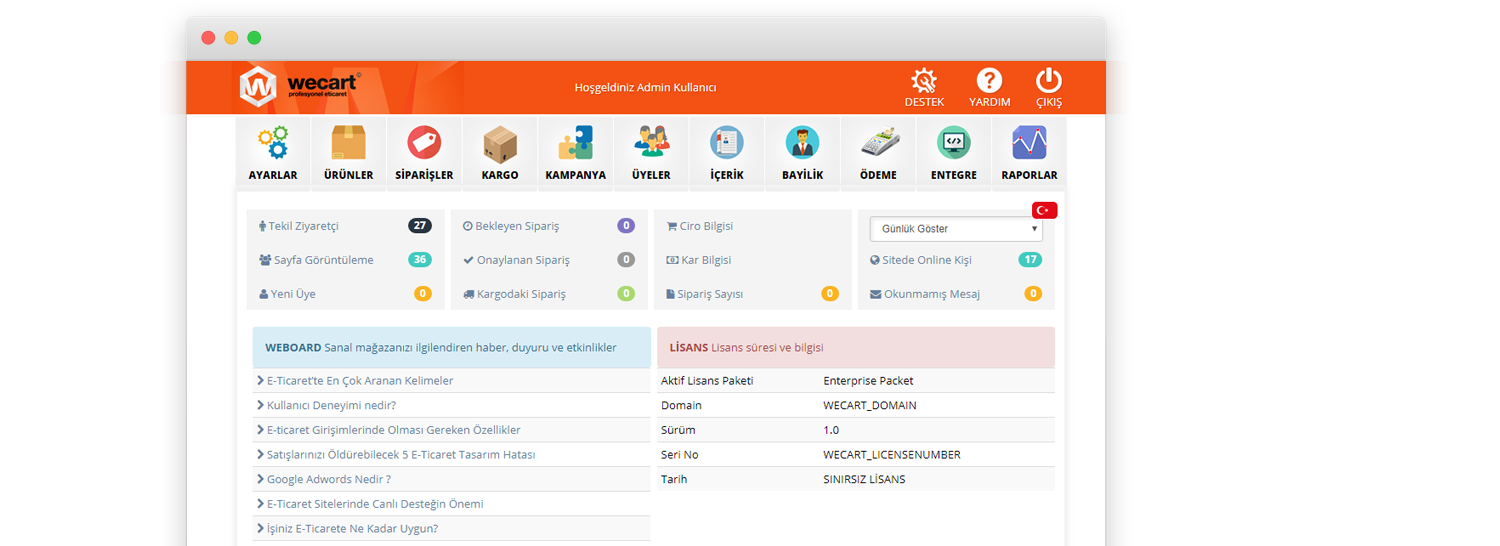Open Yardım help question mark icon
Image resolution: width=1500 pixels, height=546 pixels.
coord(989,82)
